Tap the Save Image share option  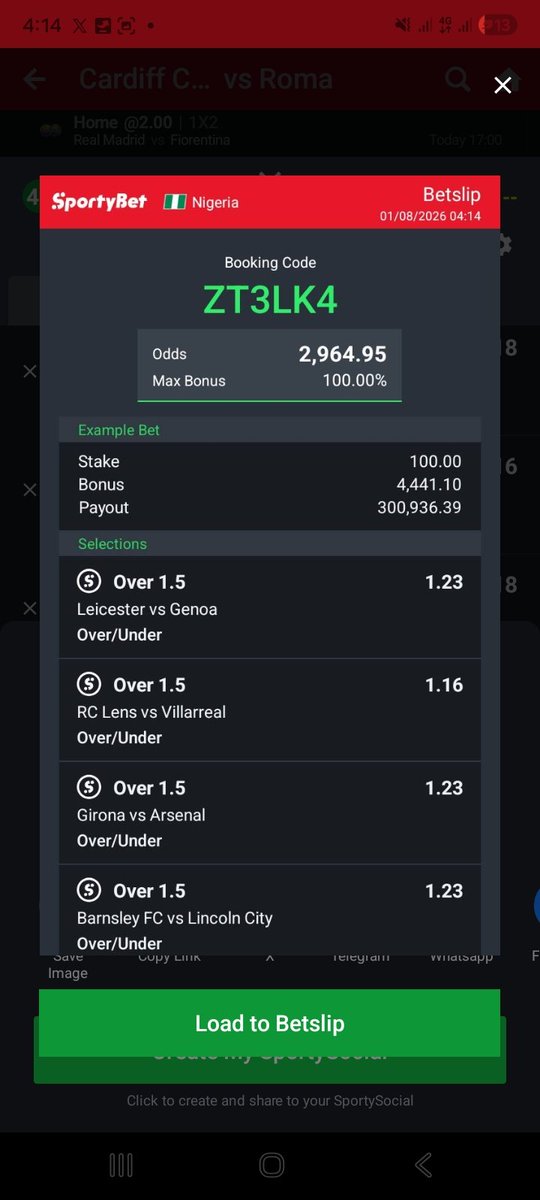coord(68,966)
